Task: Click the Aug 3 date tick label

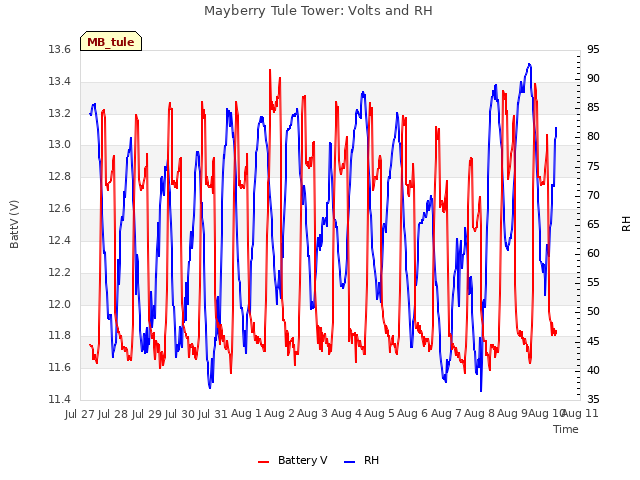Action: (313, 413)
